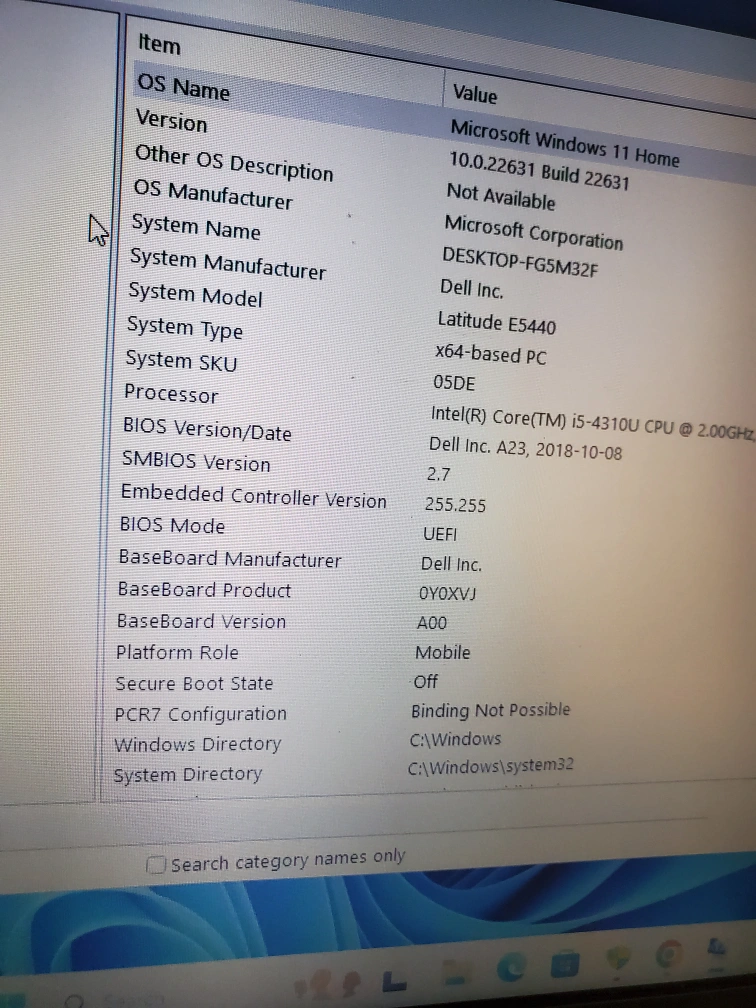
Task: Launch Google Chrome from the taskbar
Action: click(x=669, y=953)
